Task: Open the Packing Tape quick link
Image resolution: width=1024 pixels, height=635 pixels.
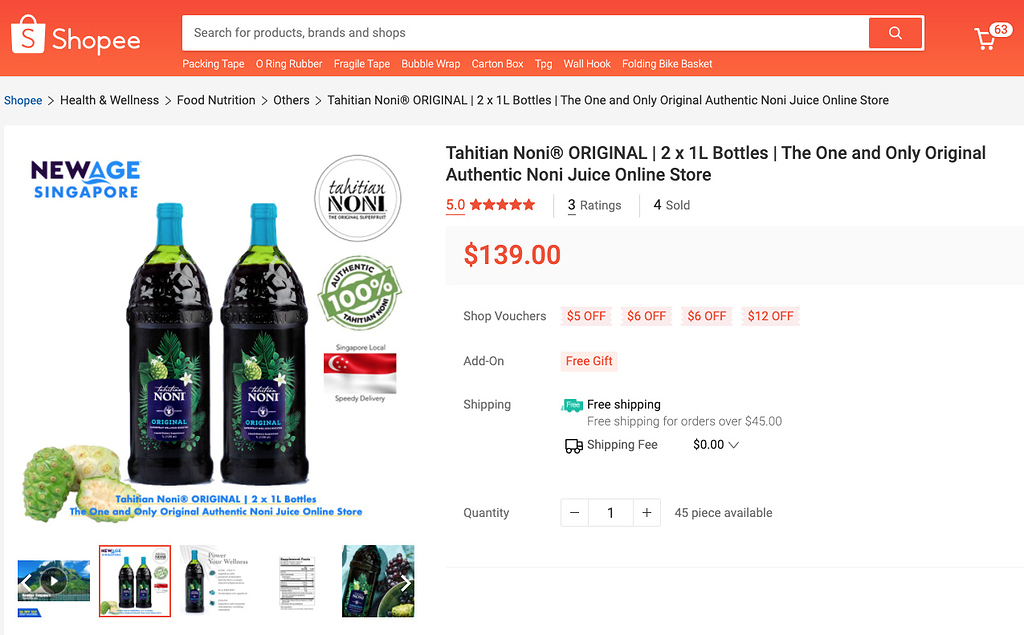Action: pyautogui.click(x=213, y=63)
